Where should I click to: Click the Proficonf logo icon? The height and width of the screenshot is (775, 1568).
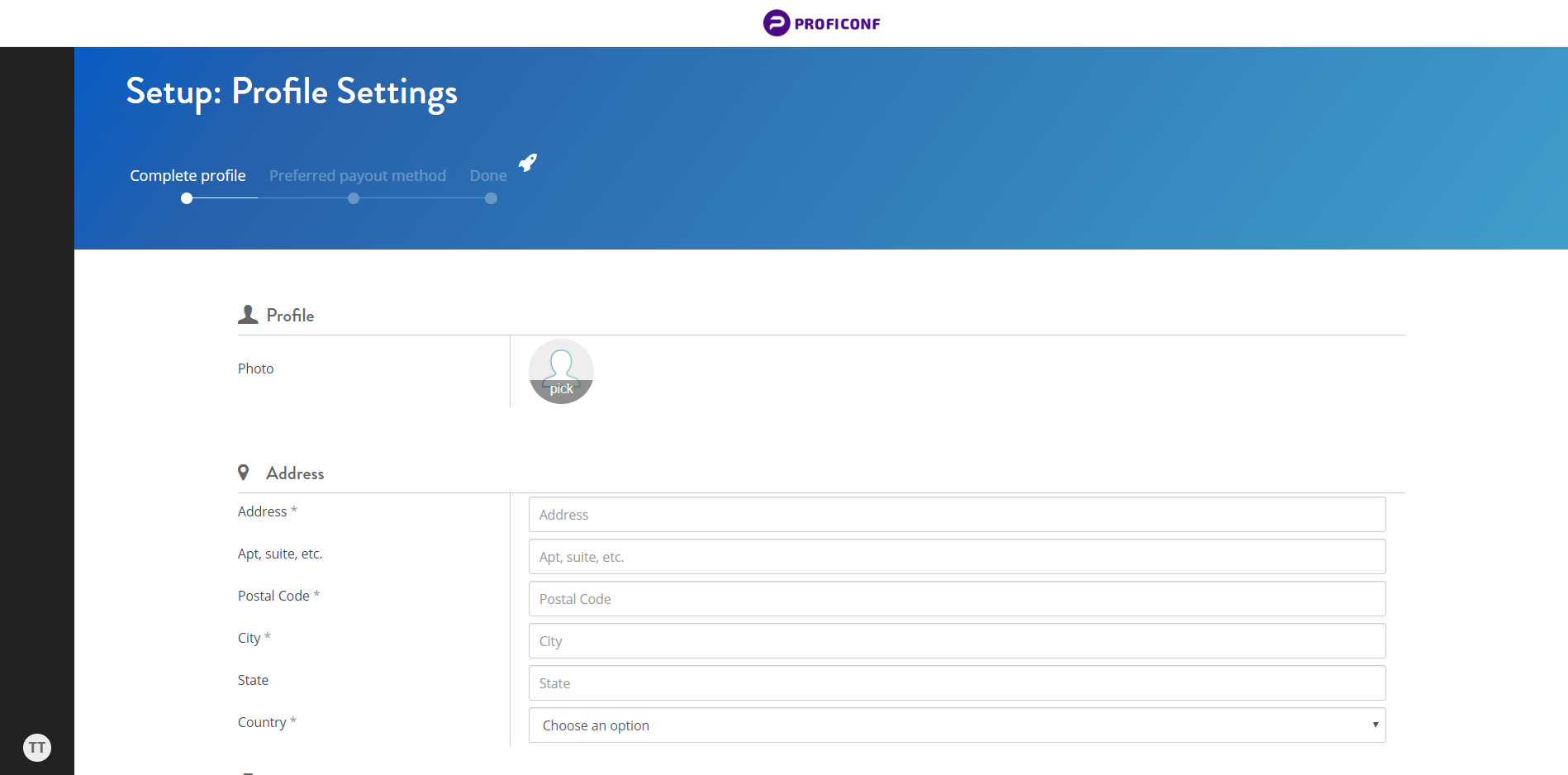[776, 23]
